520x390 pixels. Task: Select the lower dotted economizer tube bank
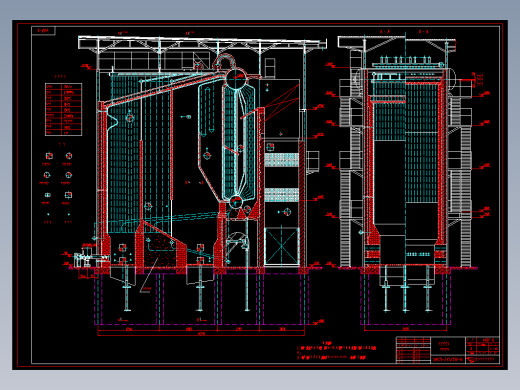282,195
